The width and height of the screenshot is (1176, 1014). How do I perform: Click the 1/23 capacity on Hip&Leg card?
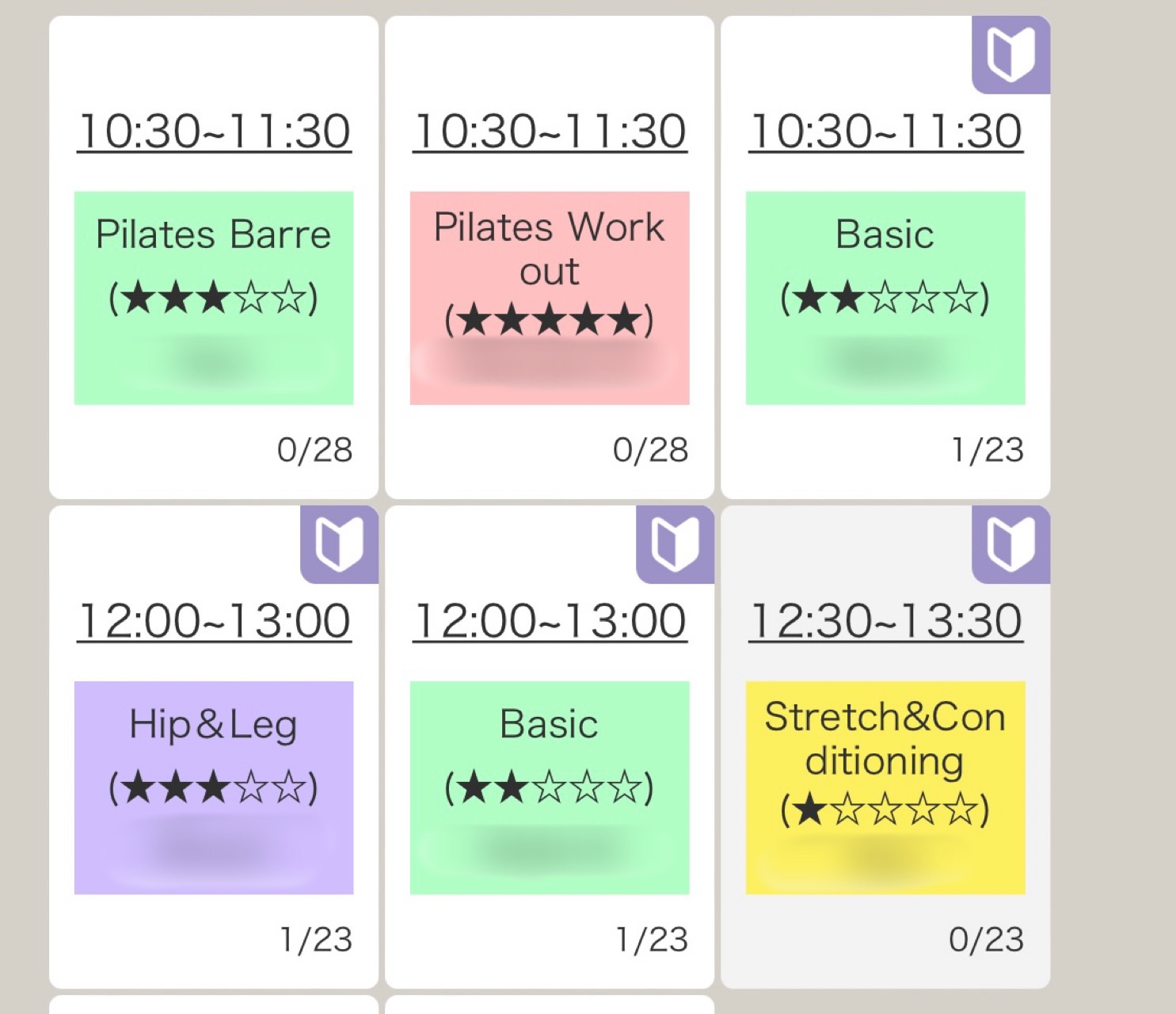coord(316,940)
